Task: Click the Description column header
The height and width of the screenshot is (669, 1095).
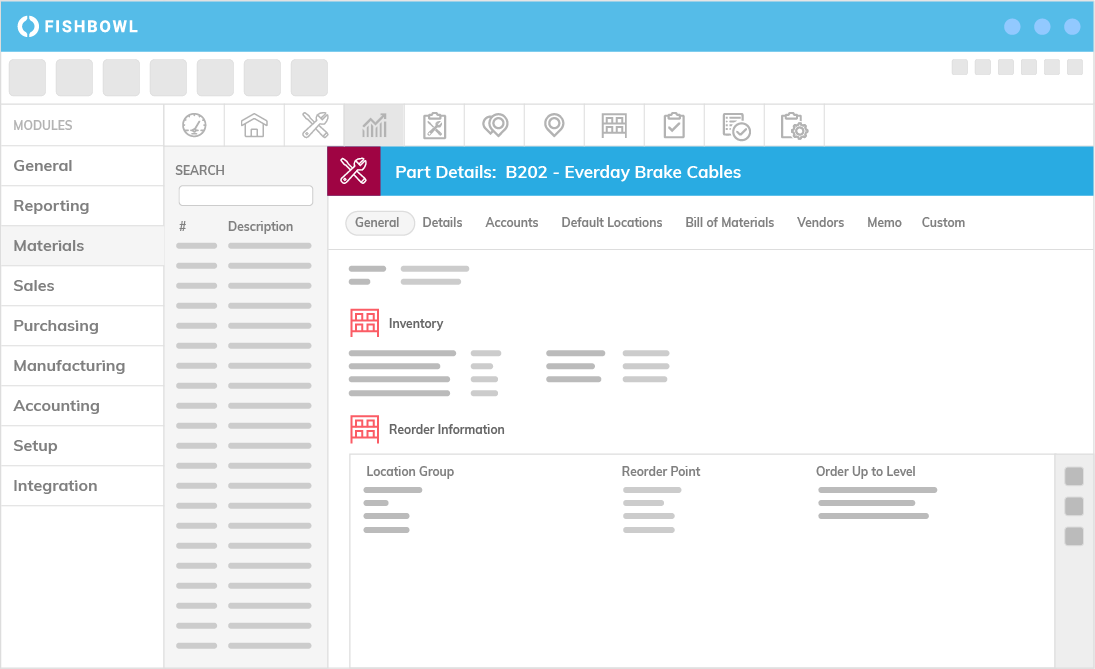Action: pos(260,226)
